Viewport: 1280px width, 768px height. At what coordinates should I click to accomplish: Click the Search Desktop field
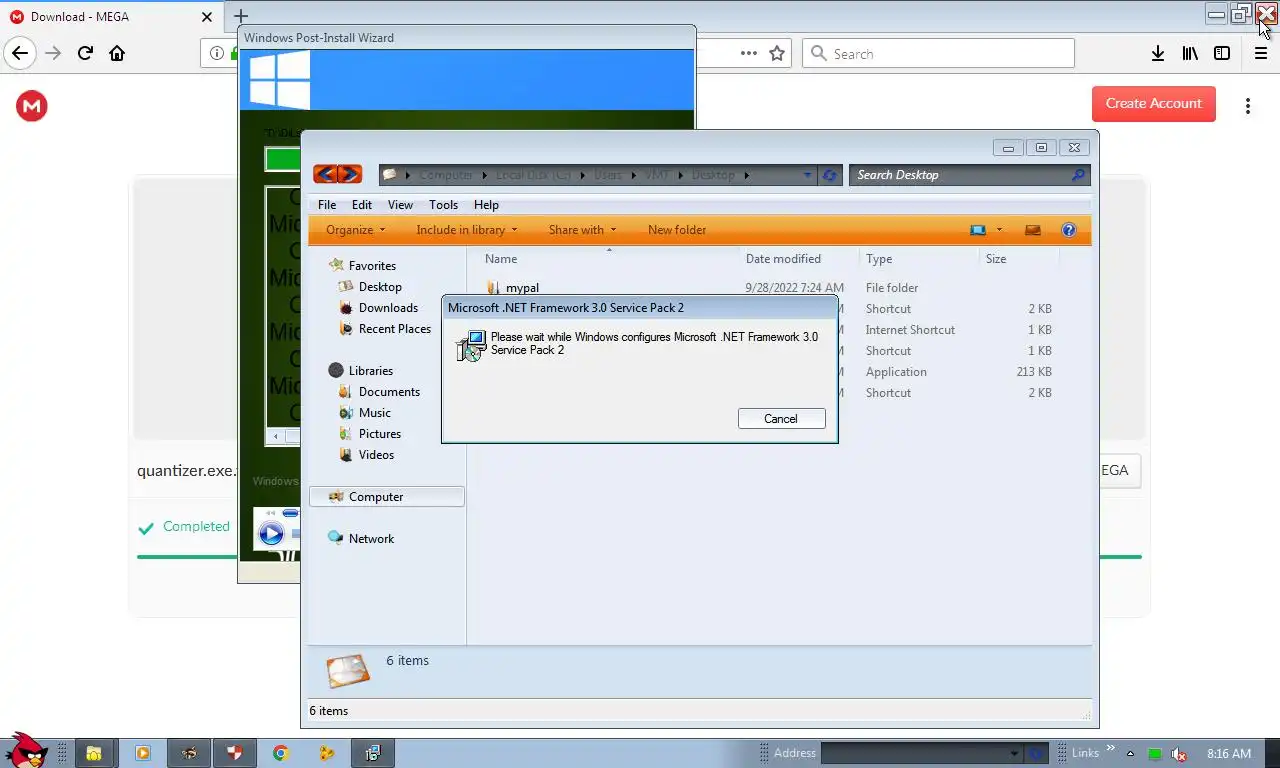[x=959, y=175]
